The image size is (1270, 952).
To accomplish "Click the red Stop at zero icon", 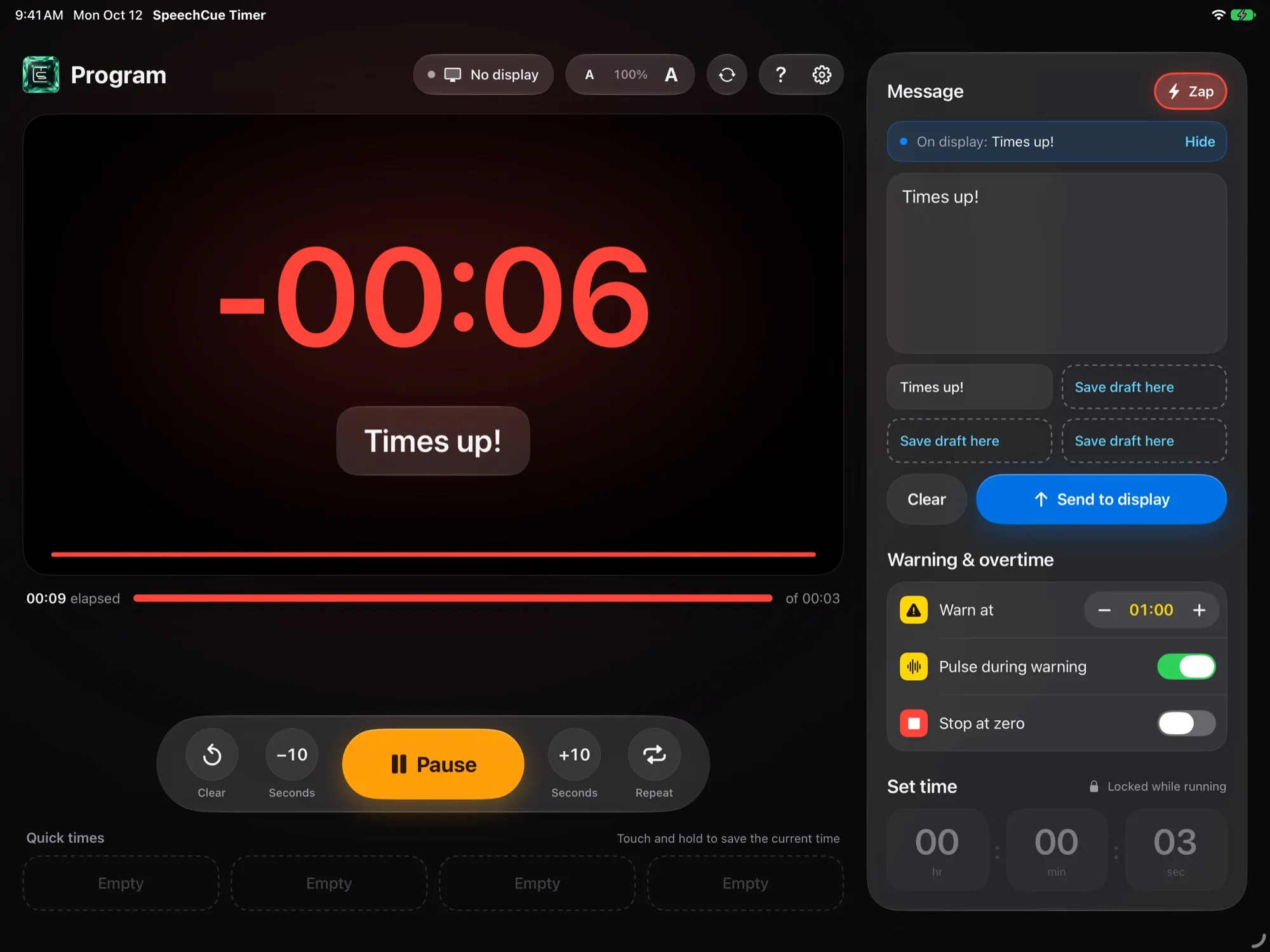I will click(914, 723).
